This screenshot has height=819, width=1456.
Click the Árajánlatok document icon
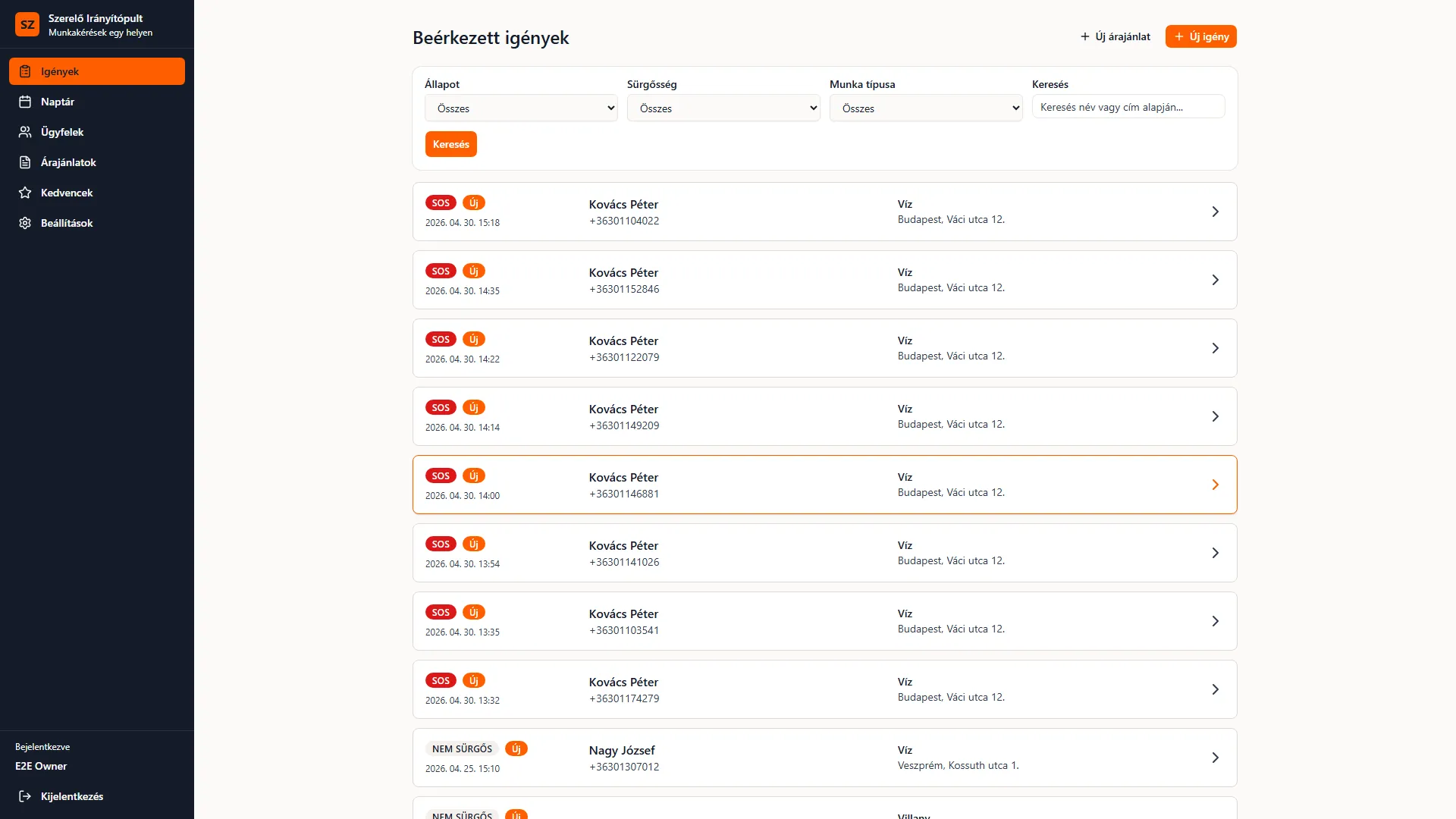point(25,162)
